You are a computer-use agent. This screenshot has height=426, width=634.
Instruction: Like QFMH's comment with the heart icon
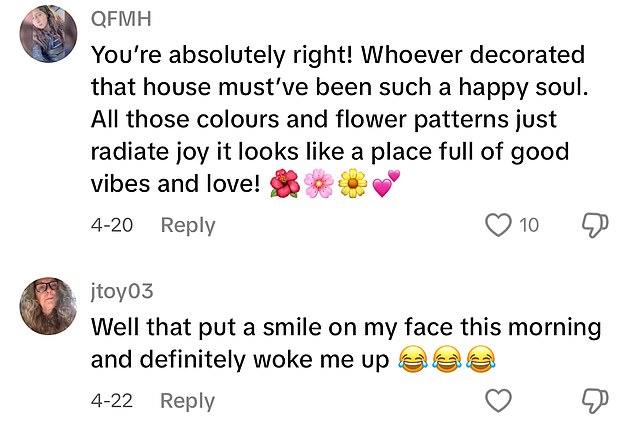[x=497, y=225]
